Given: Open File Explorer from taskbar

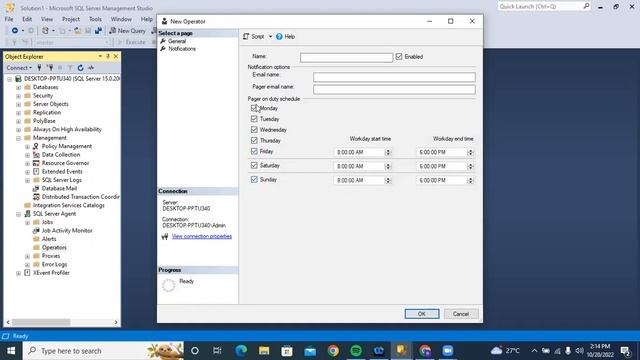Looking at the screenshot, I should 264,351.
